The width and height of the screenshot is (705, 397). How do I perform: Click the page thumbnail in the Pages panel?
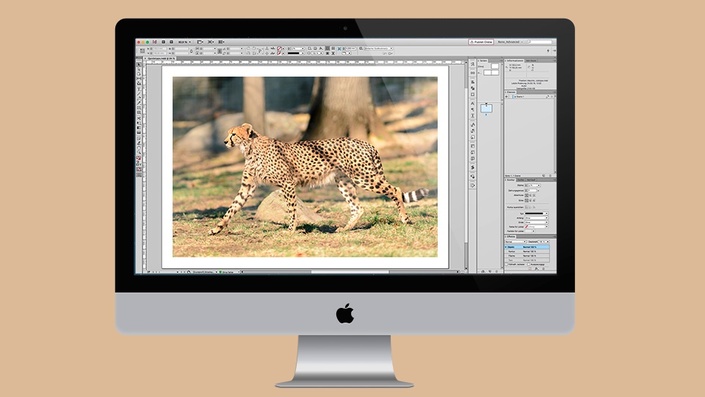point(486,108)
